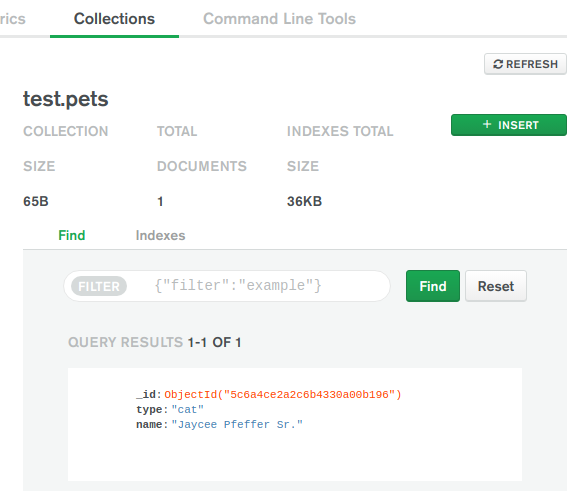Click the type value "cat"
Screen dimensions: 573x491
[187, 410]
